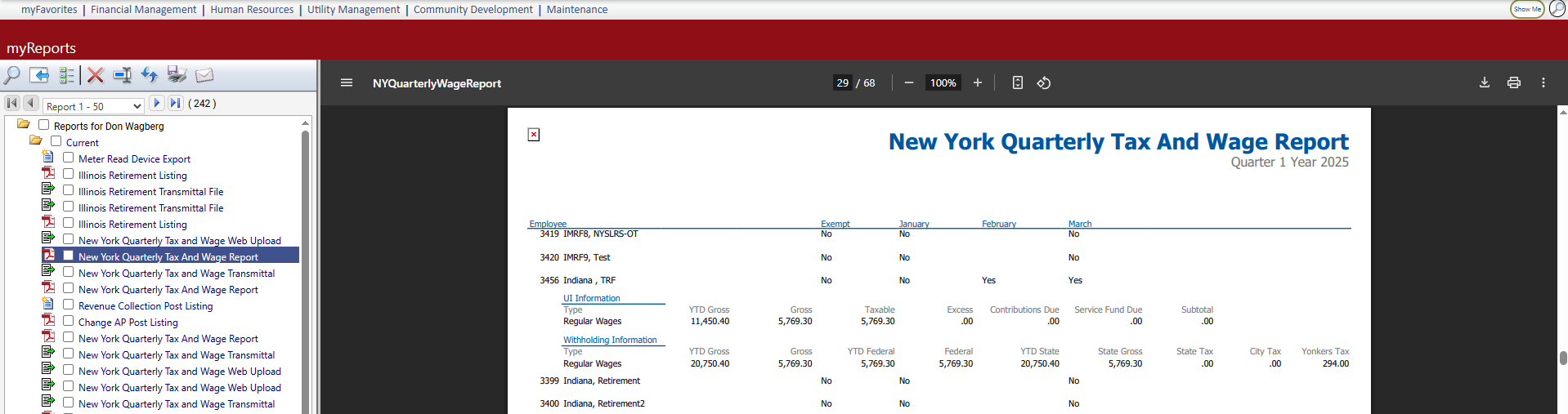Collapse the Current folder in report tree
The width and height of the screenshot is (1568, 414).
point(36,141)
